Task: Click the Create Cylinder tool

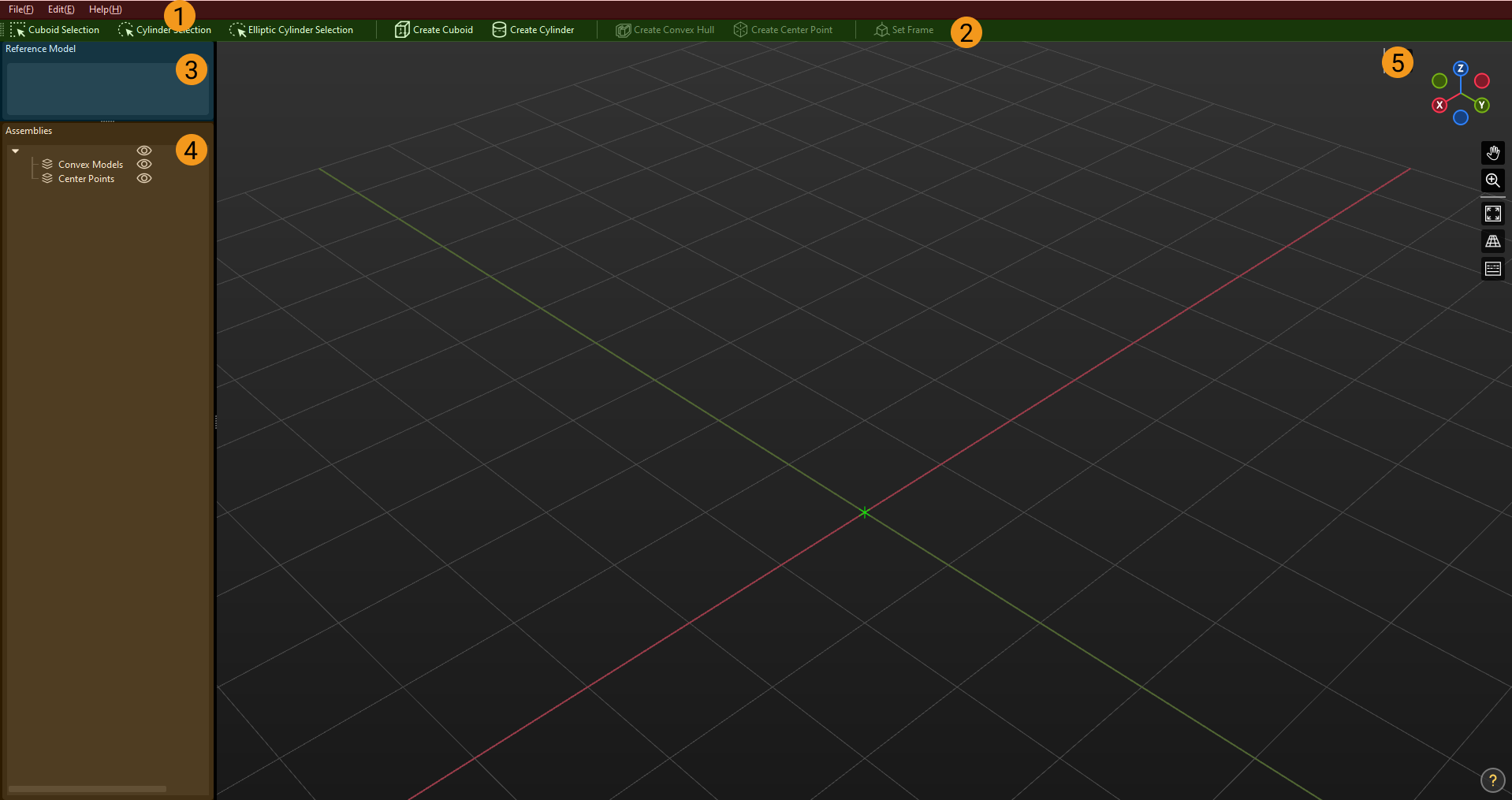Action: (x=533, y=29)
